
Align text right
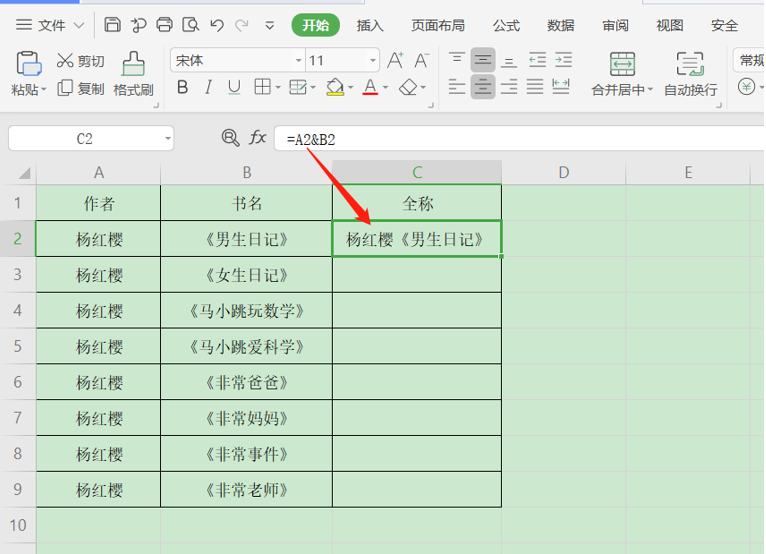tap(509, 87)
